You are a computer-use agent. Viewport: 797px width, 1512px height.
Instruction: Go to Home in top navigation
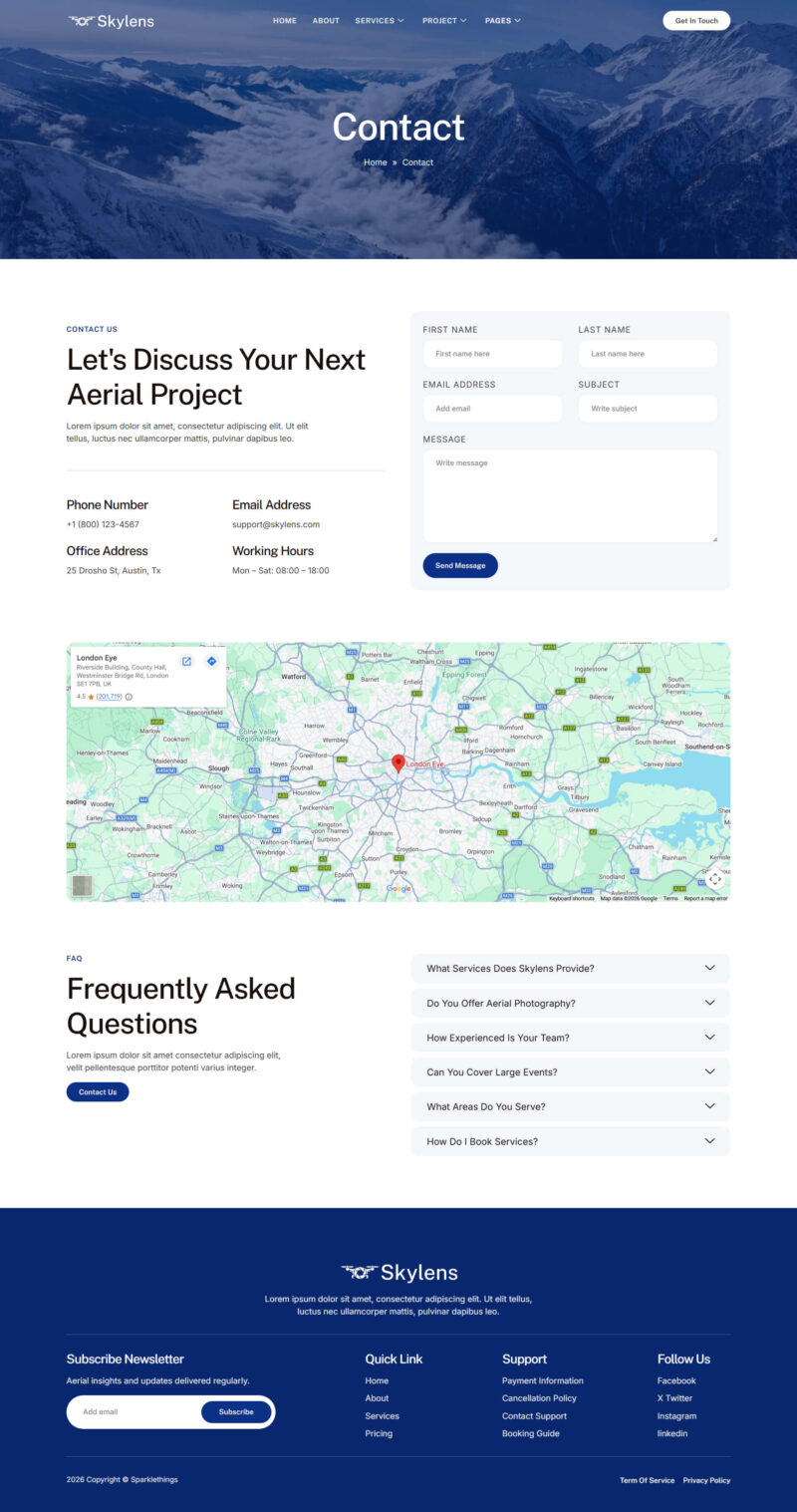(x=285, y=21)
